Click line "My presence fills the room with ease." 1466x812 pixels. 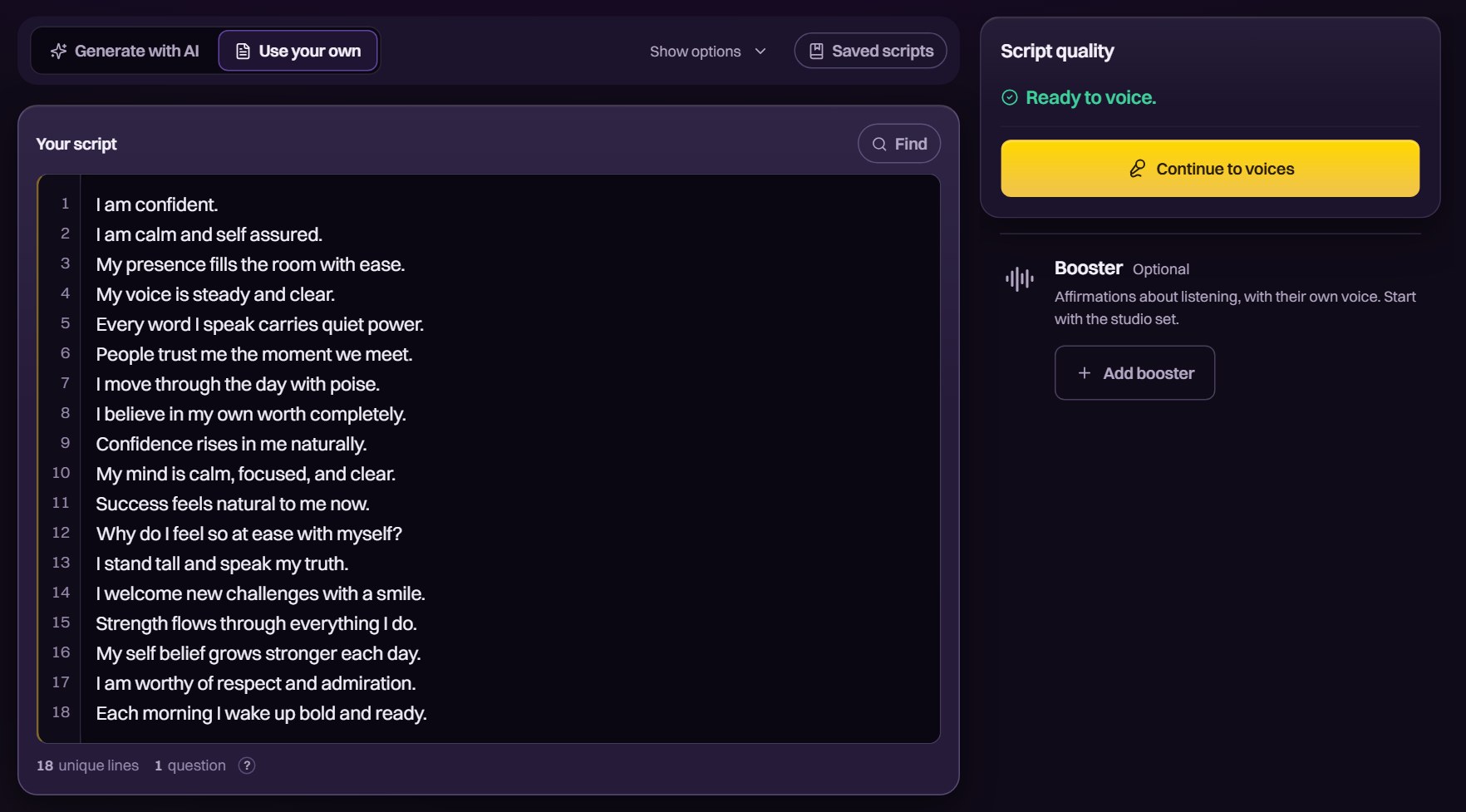(250, 264)
